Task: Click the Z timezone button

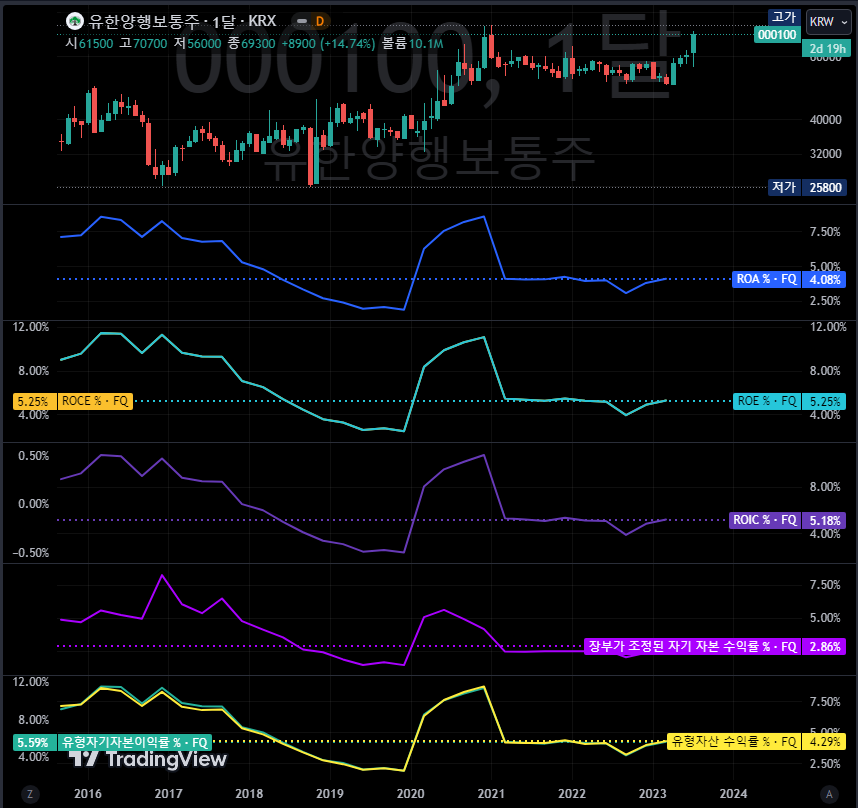Action: (30, 794)
